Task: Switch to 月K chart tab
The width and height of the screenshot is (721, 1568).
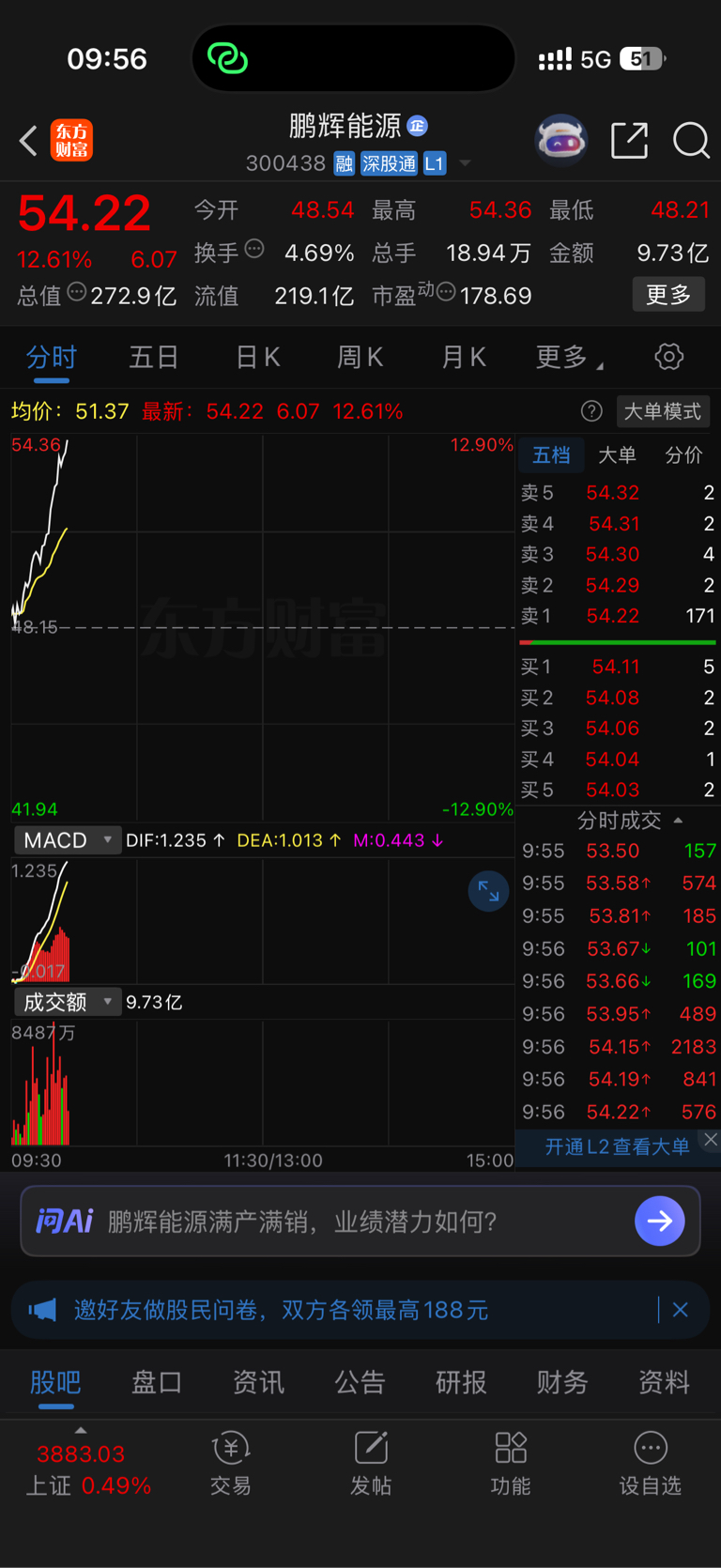Action: (x=463, y=358)
